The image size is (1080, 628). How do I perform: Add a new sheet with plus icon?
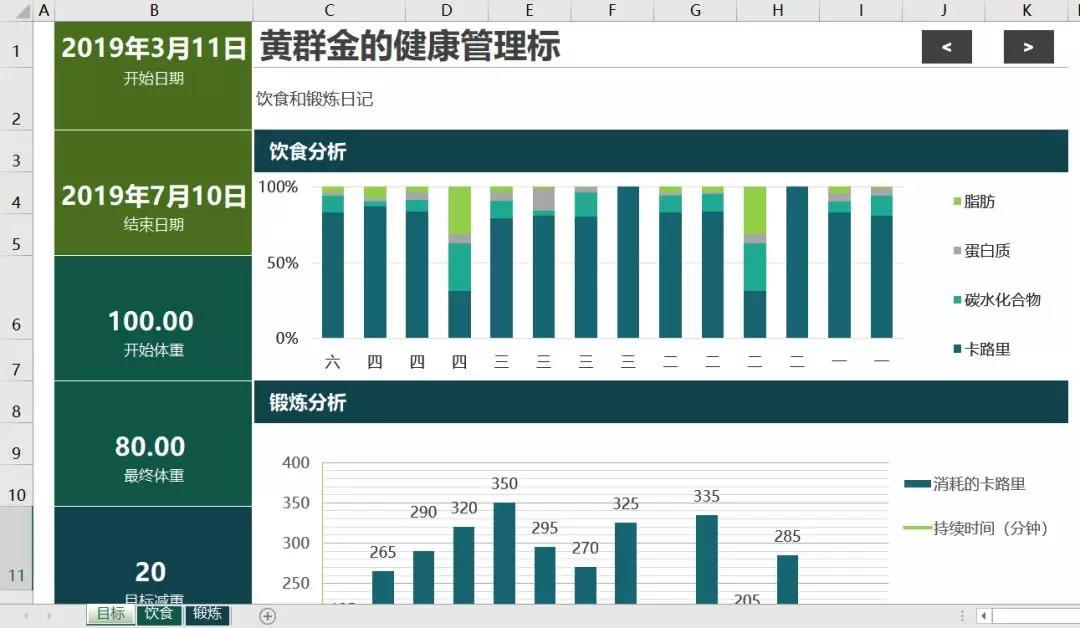coord(267,616)
